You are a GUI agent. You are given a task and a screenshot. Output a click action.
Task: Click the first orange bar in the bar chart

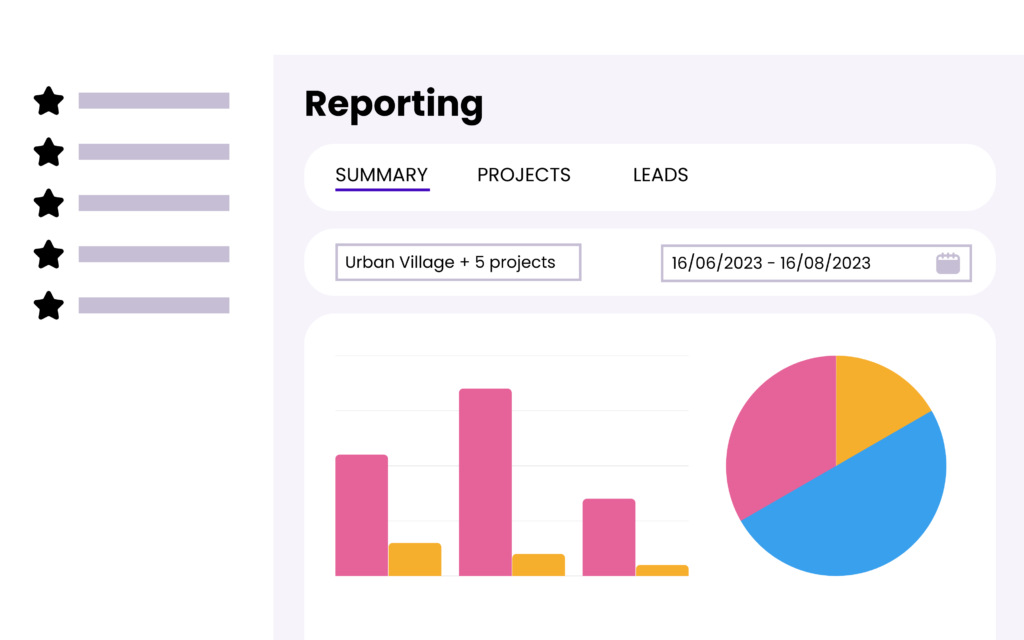pyautogui.click(x=414, y=559)
